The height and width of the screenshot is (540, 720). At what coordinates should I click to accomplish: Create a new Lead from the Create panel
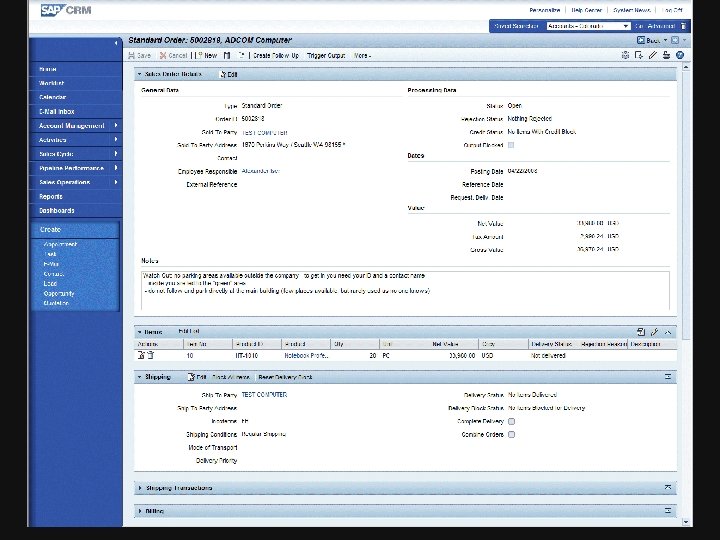click(x=50, y=284)
